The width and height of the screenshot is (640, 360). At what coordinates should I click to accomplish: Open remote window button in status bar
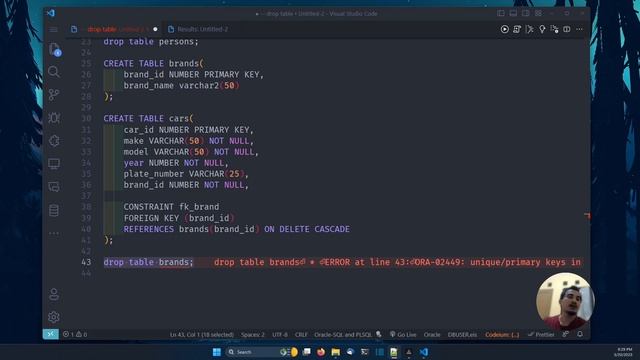[51, 334]
